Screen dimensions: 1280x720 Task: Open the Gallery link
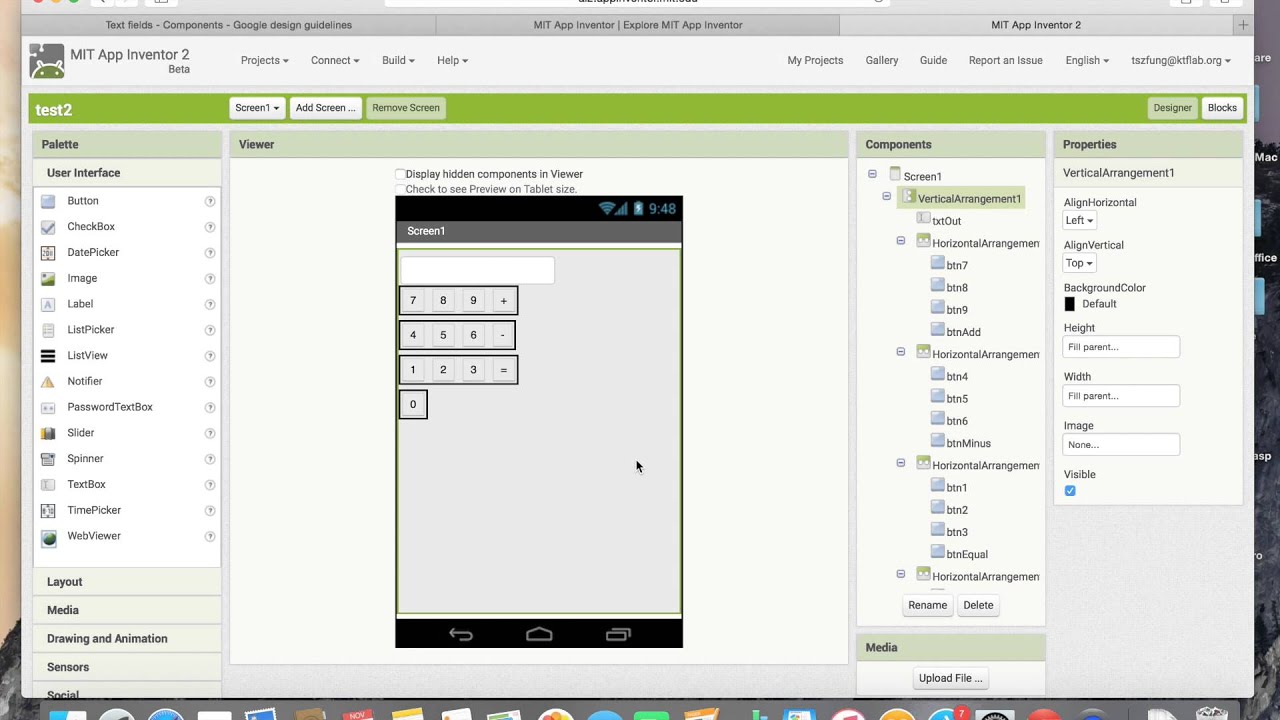(x=882, y=60)
